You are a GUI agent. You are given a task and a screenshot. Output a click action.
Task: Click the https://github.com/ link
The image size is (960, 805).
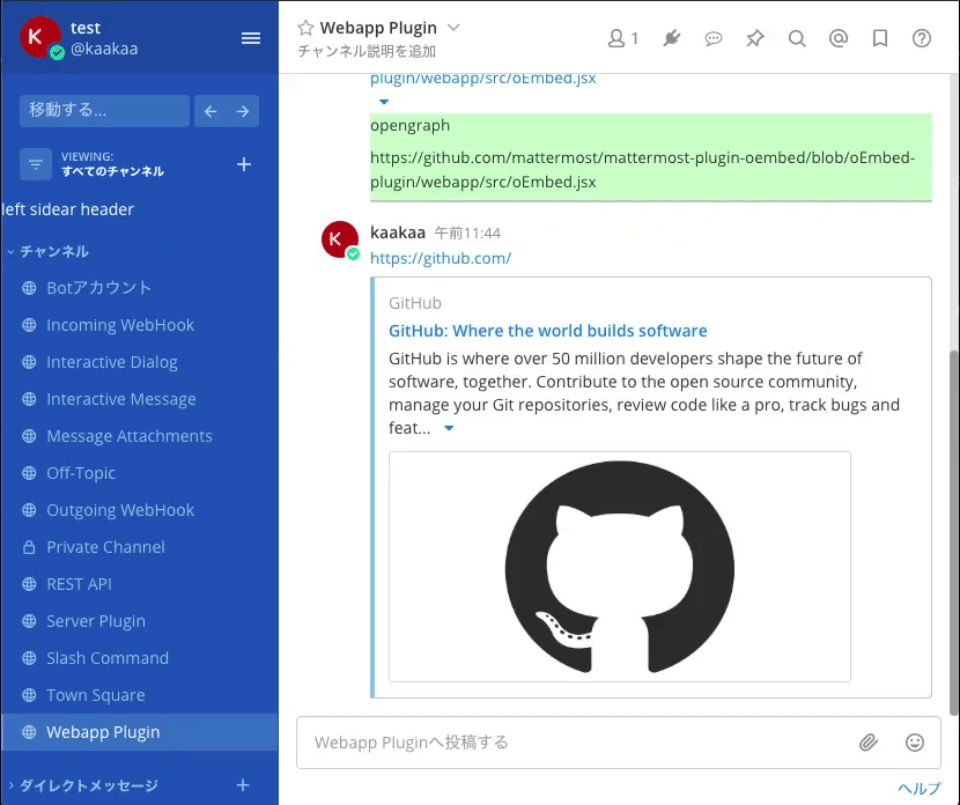pos(440,258)
